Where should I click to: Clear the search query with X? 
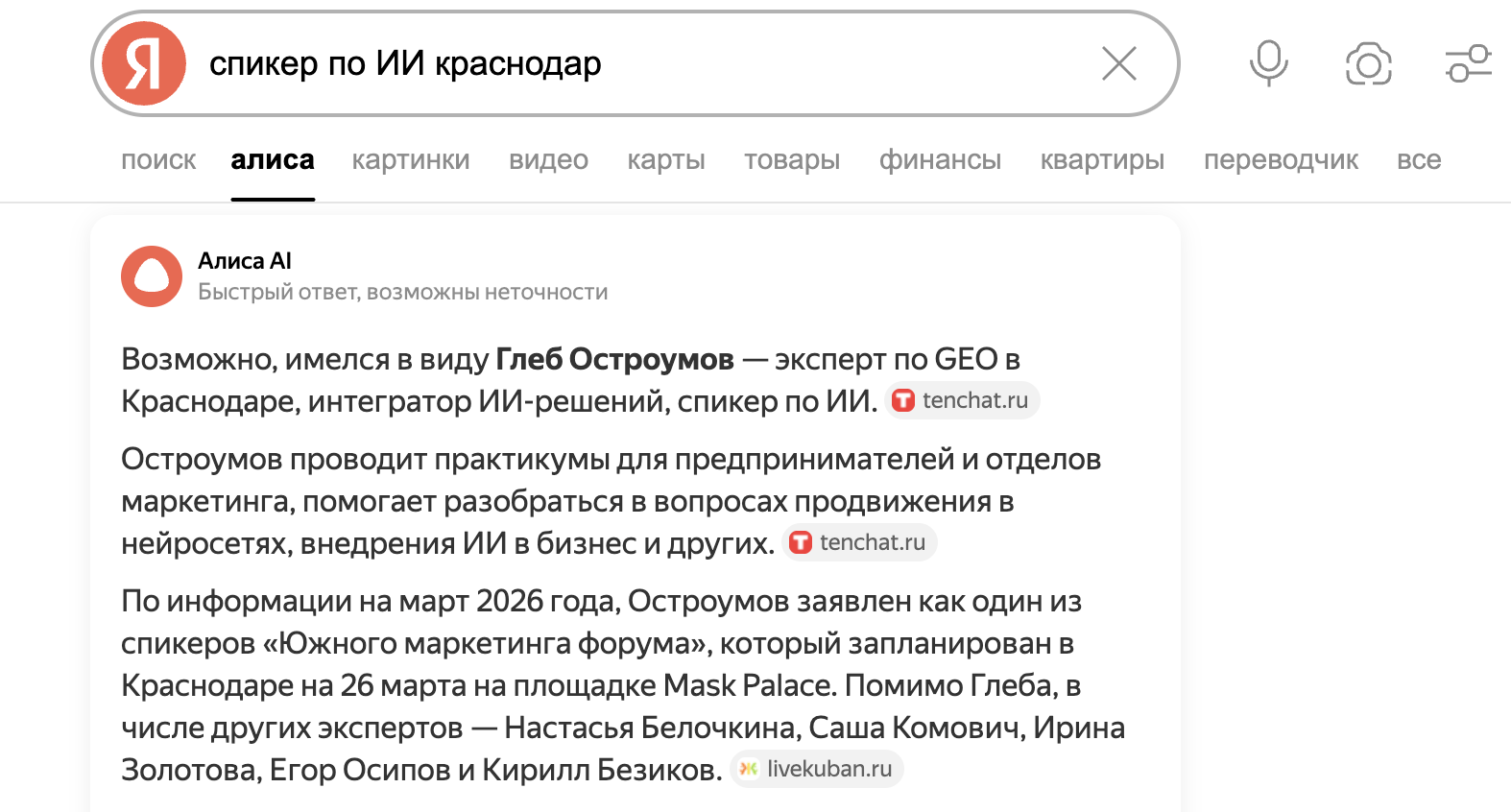[1118, 64]
